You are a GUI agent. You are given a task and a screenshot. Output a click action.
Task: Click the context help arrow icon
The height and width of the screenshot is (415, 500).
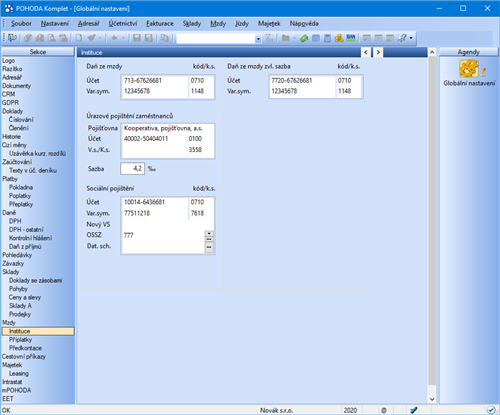click(402, 38)
